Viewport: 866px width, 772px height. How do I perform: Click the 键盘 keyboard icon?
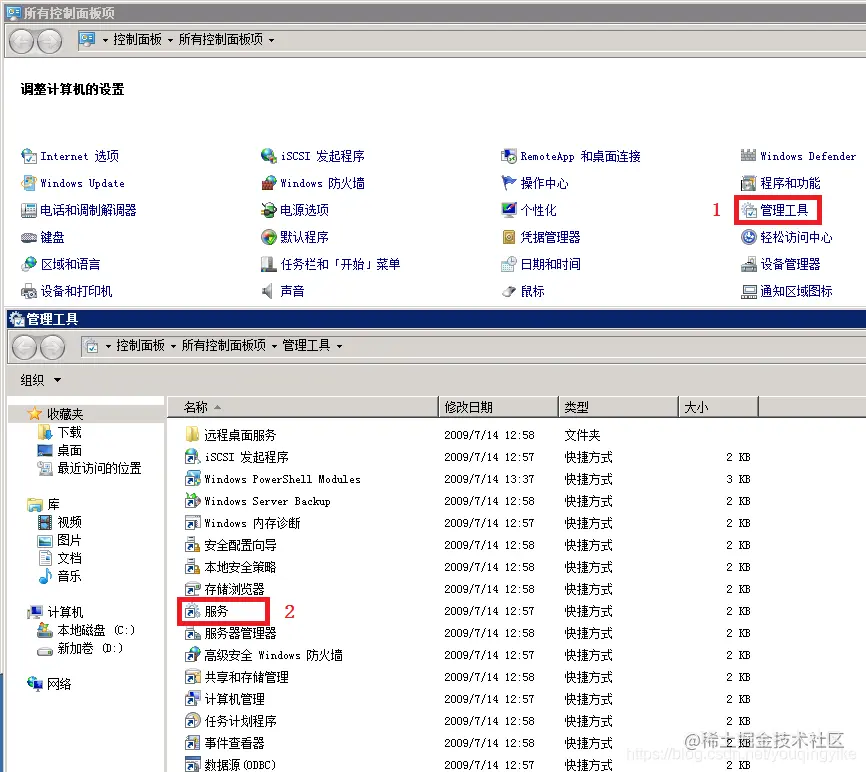coord(29,237)
